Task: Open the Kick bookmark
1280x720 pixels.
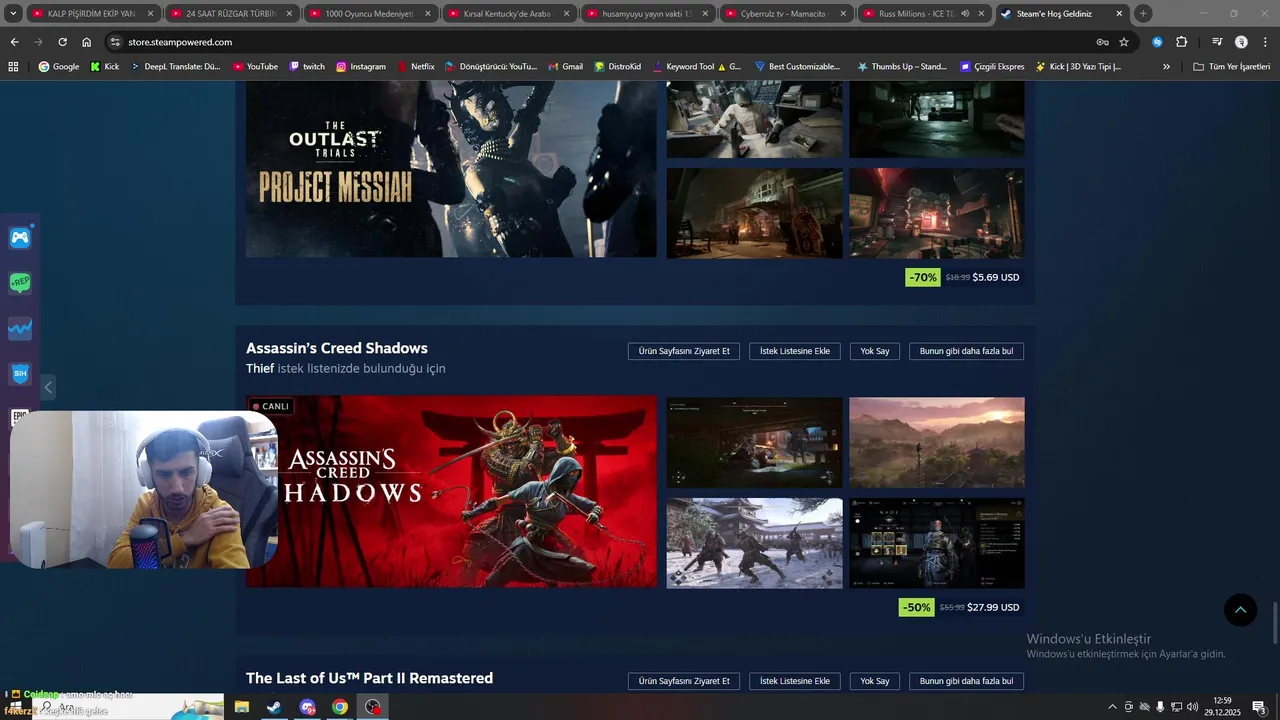Action: [x=104, y=66]
